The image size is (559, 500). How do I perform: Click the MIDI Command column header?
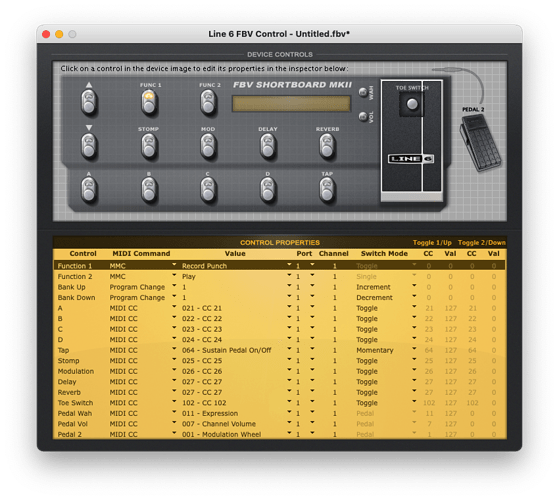coord(141,254)
